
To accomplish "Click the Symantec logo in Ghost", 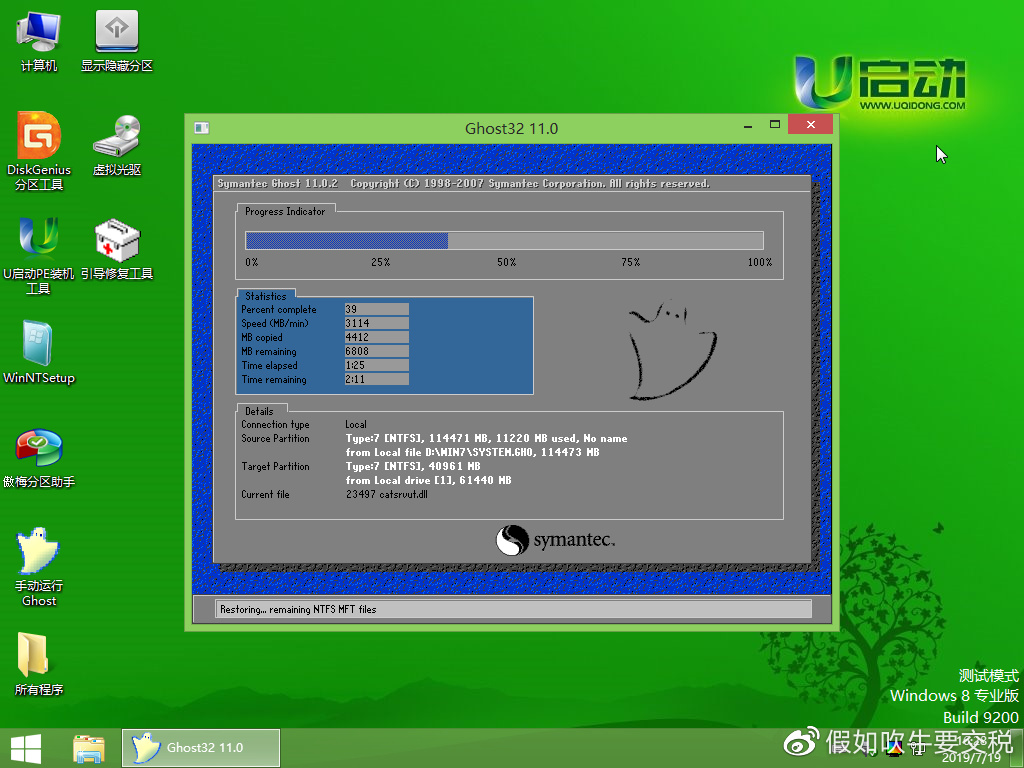I will click(x=556, y=541).
